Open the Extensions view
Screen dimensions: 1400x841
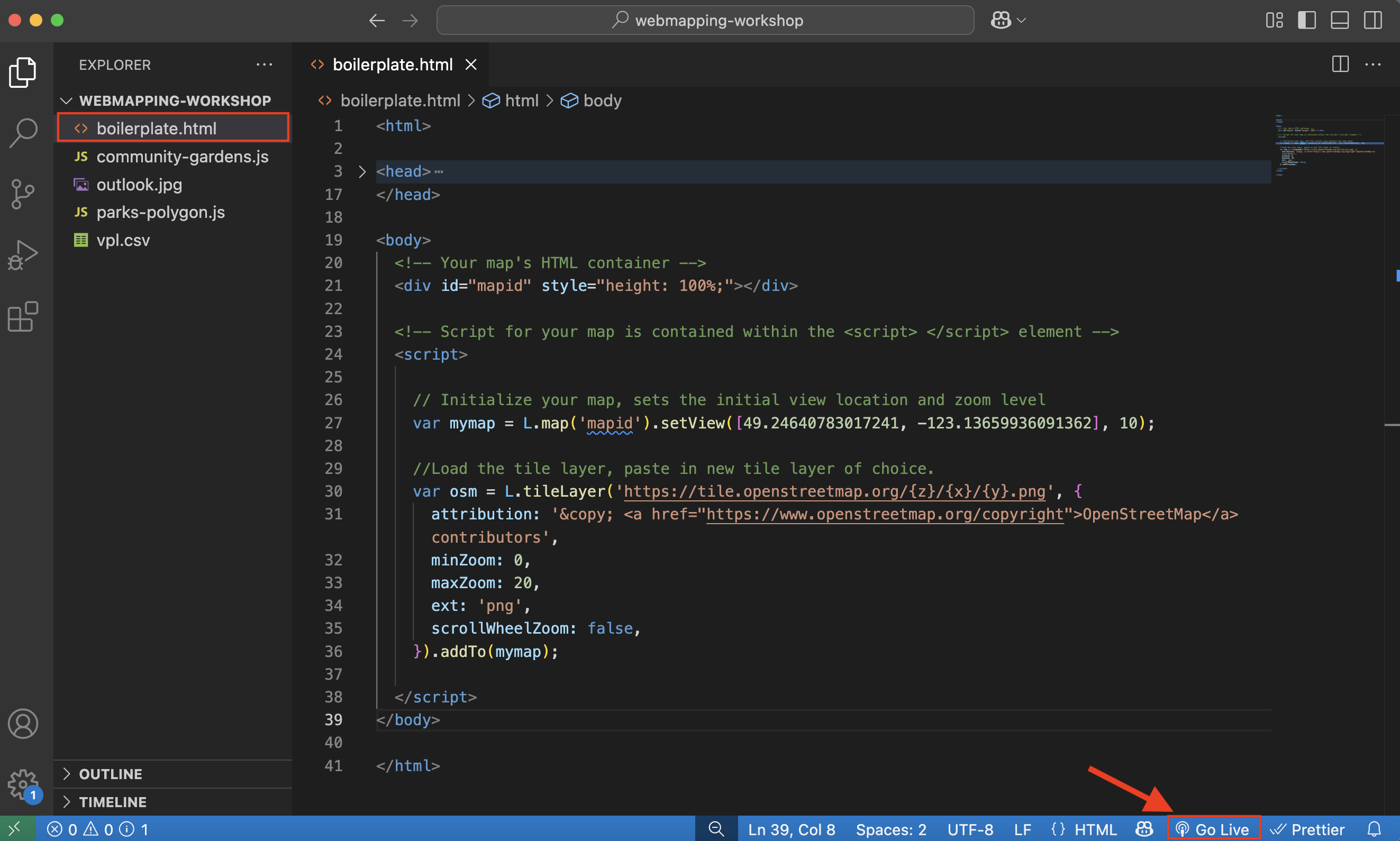tap(23, 316)
